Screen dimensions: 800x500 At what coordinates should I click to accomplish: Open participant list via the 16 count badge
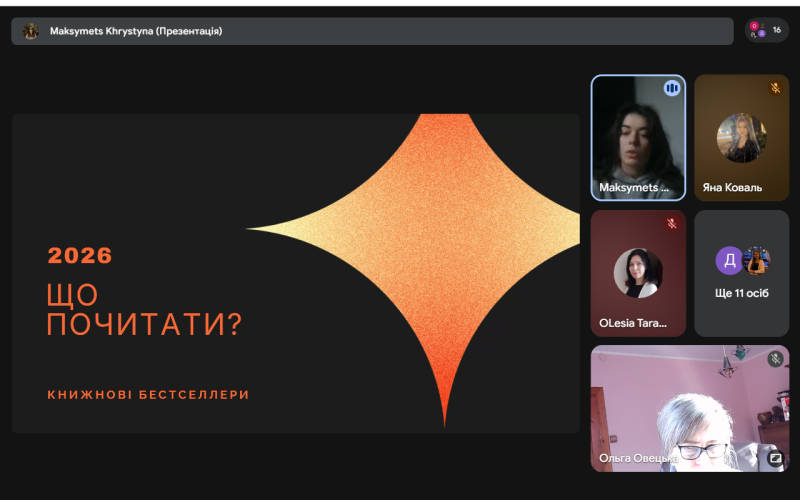click(766, 30)
